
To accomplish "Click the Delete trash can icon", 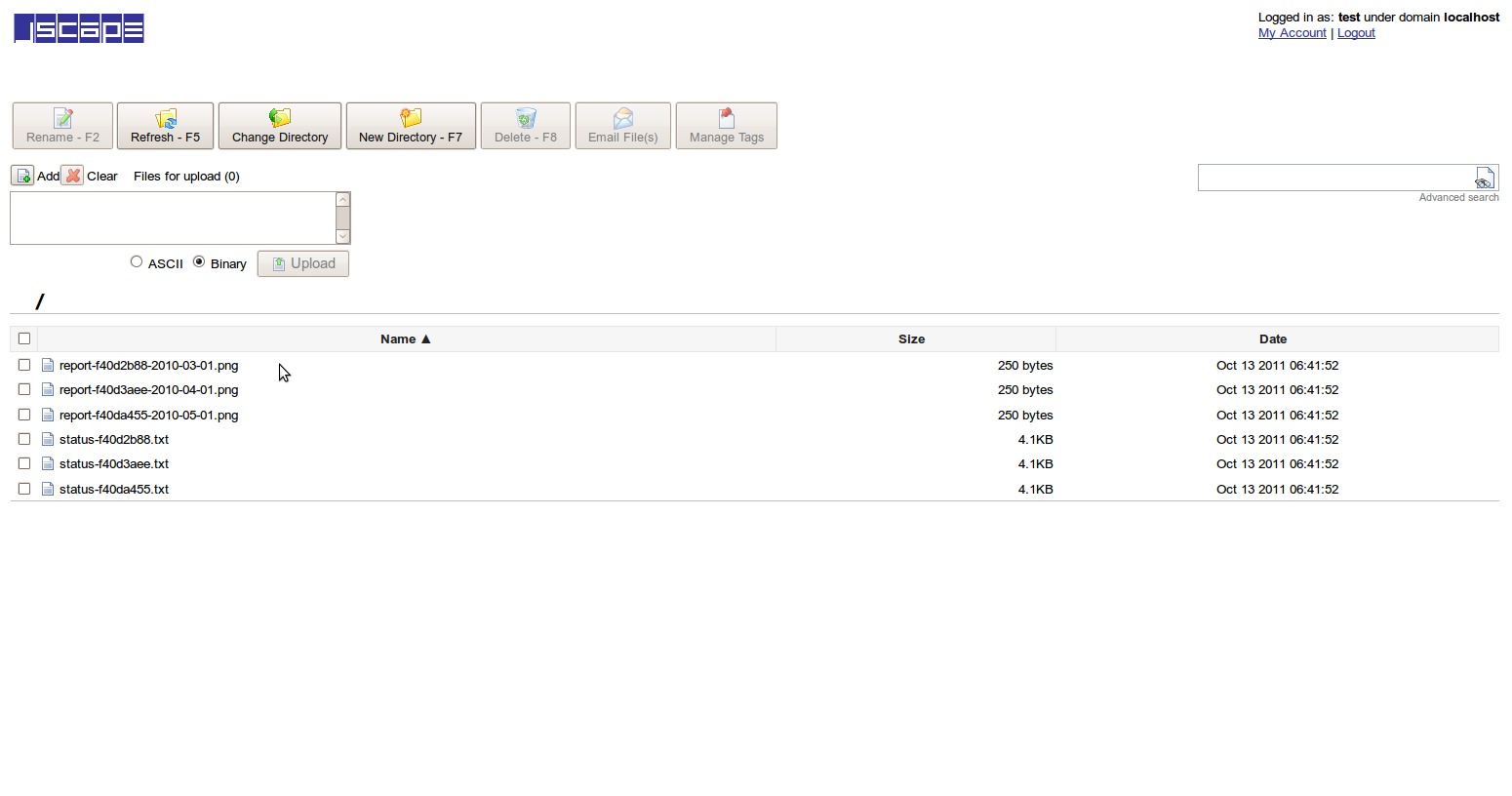I will click(525, 120).
